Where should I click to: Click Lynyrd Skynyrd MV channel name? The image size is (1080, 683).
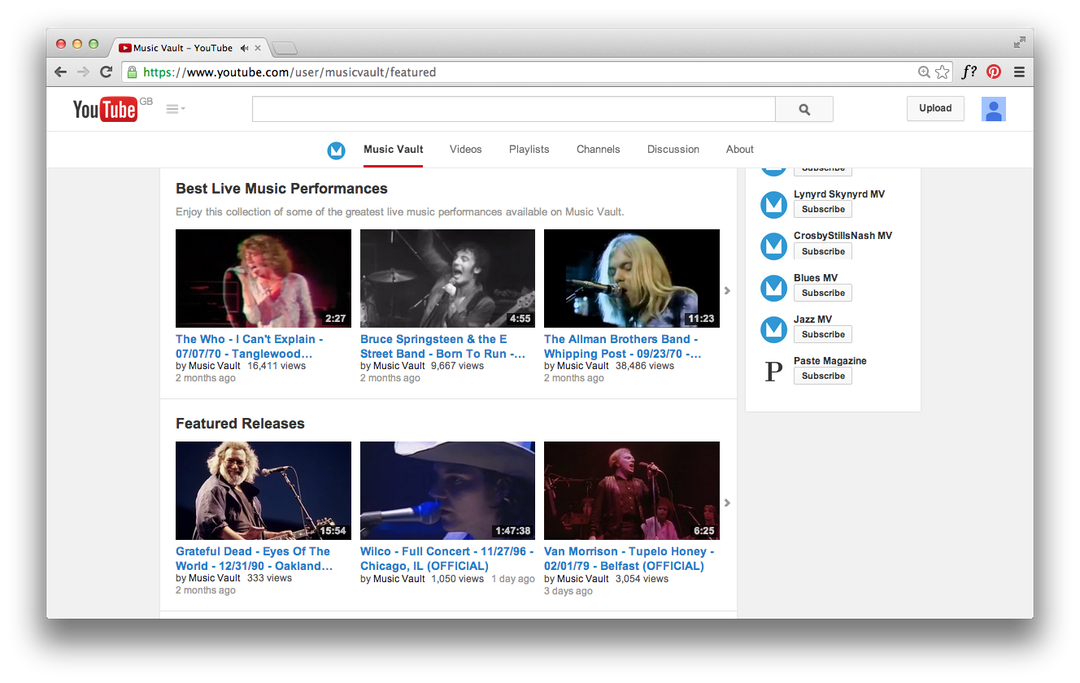pyautogui.click(x=839, y=194)
